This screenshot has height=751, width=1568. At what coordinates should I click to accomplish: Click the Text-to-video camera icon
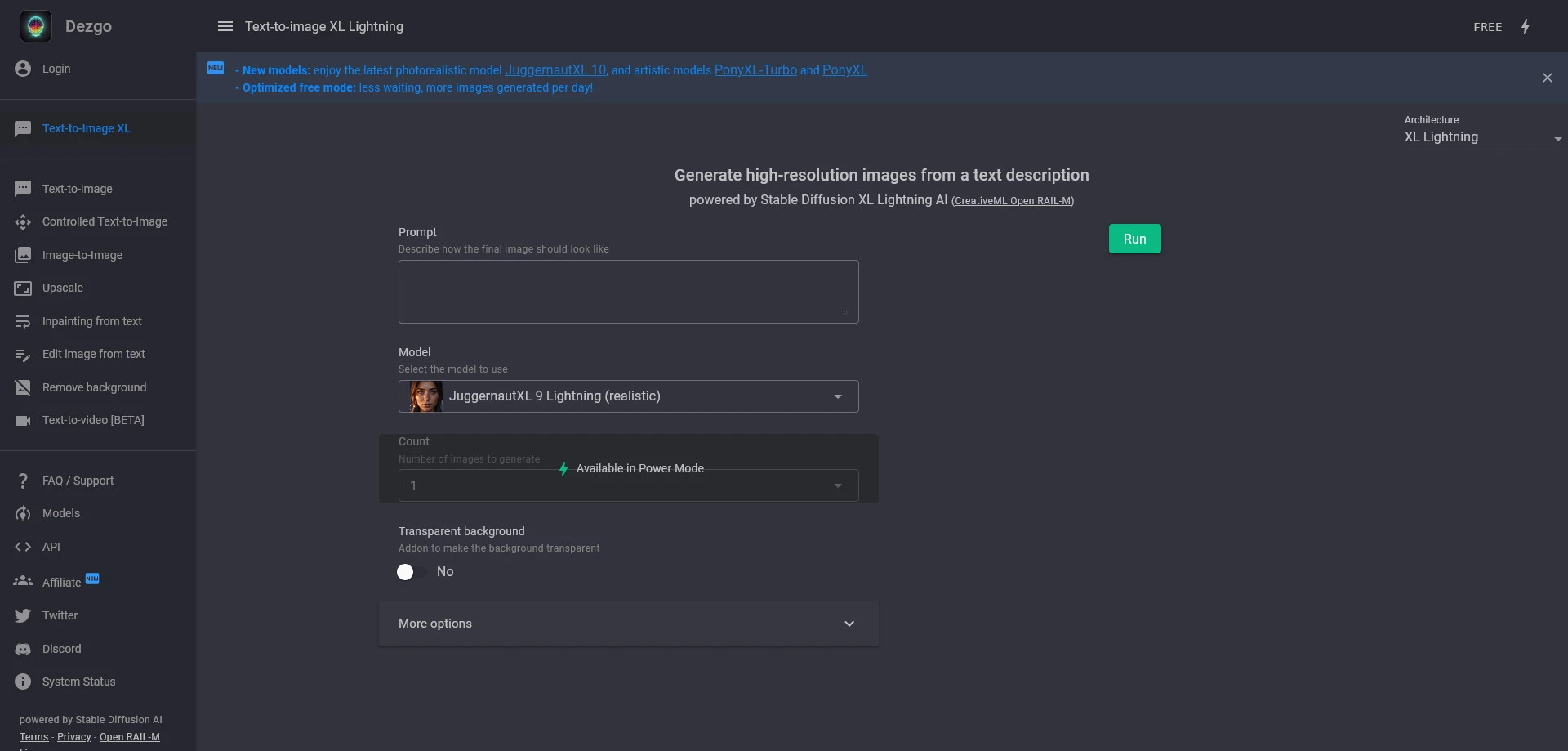(23, 420)
